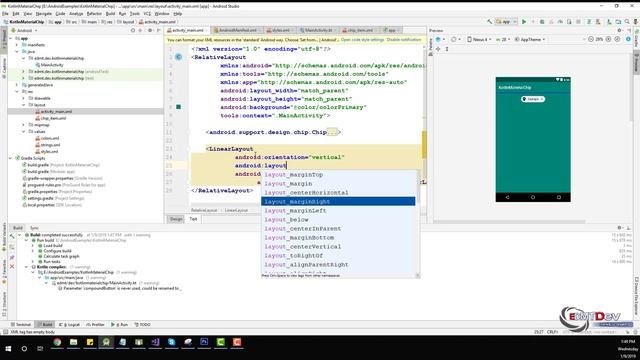Click the pin icon in Build panel sidebar
Viewport: 640px width, 360px height.
pyautogui.click(x=12, y=258)
